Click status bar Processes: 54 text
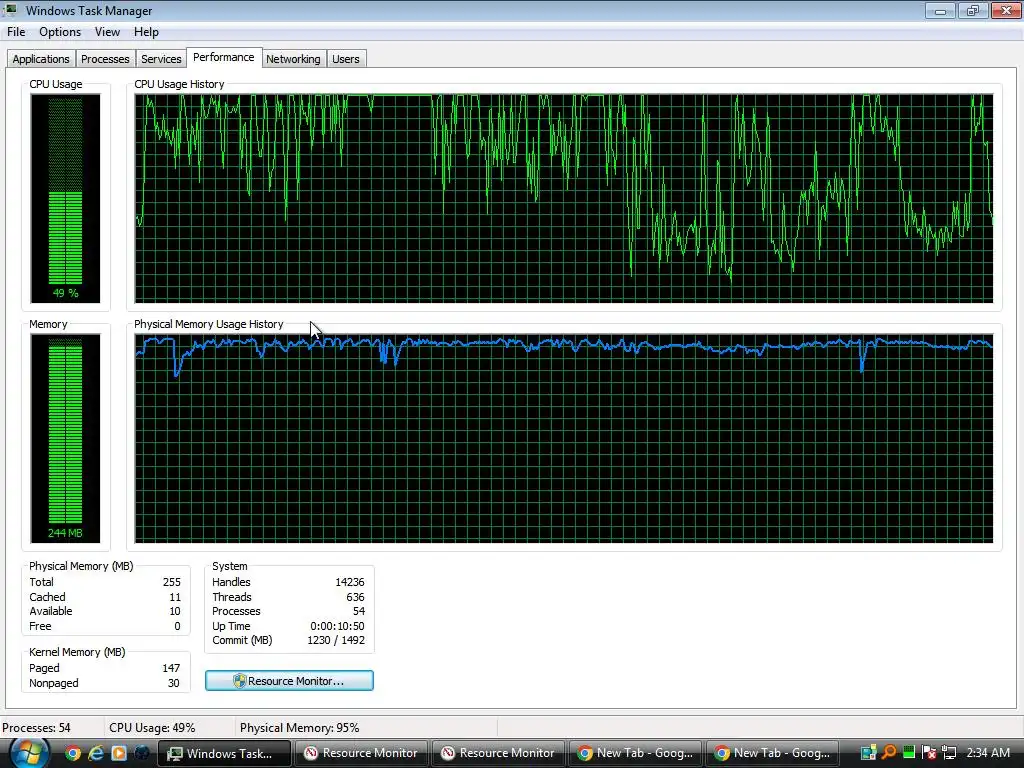The width and height of the screenshot is (1024, 768). coord(36,728)
